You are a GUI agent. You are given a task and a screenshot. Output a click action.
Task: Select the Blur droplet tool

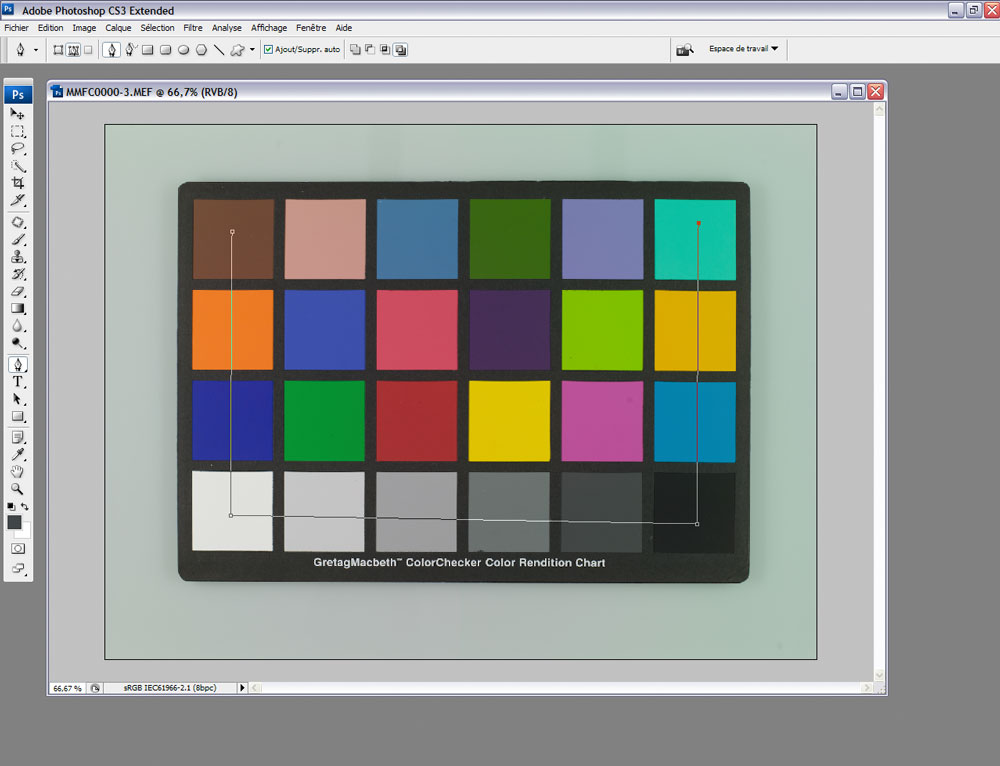point(17,326)
